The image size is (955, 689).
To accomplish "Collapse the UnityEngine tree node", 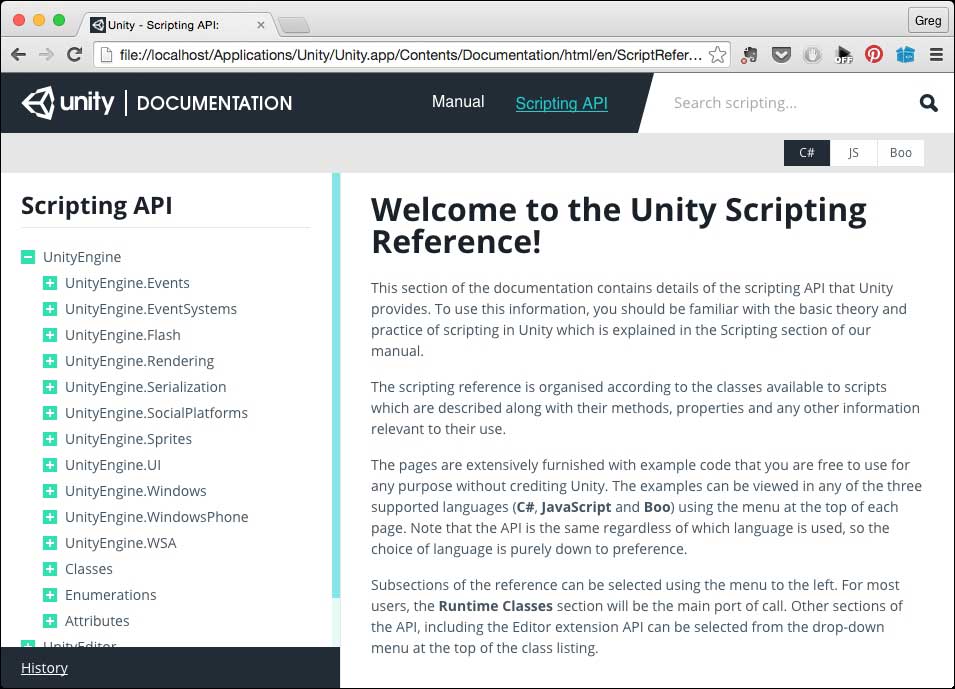I will pos(28,257).
